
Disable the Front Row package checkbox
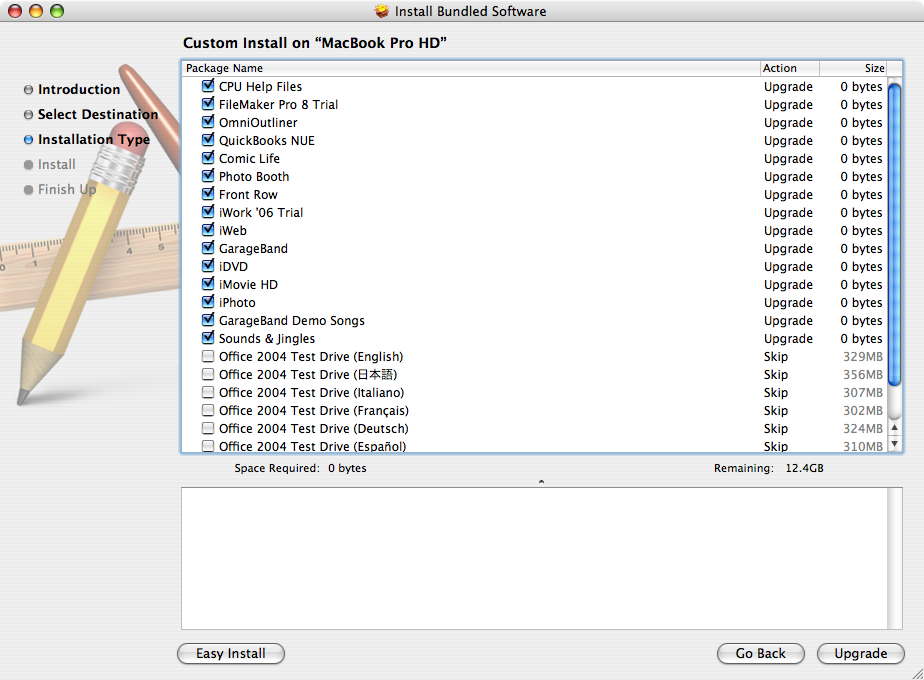[207, 194]
